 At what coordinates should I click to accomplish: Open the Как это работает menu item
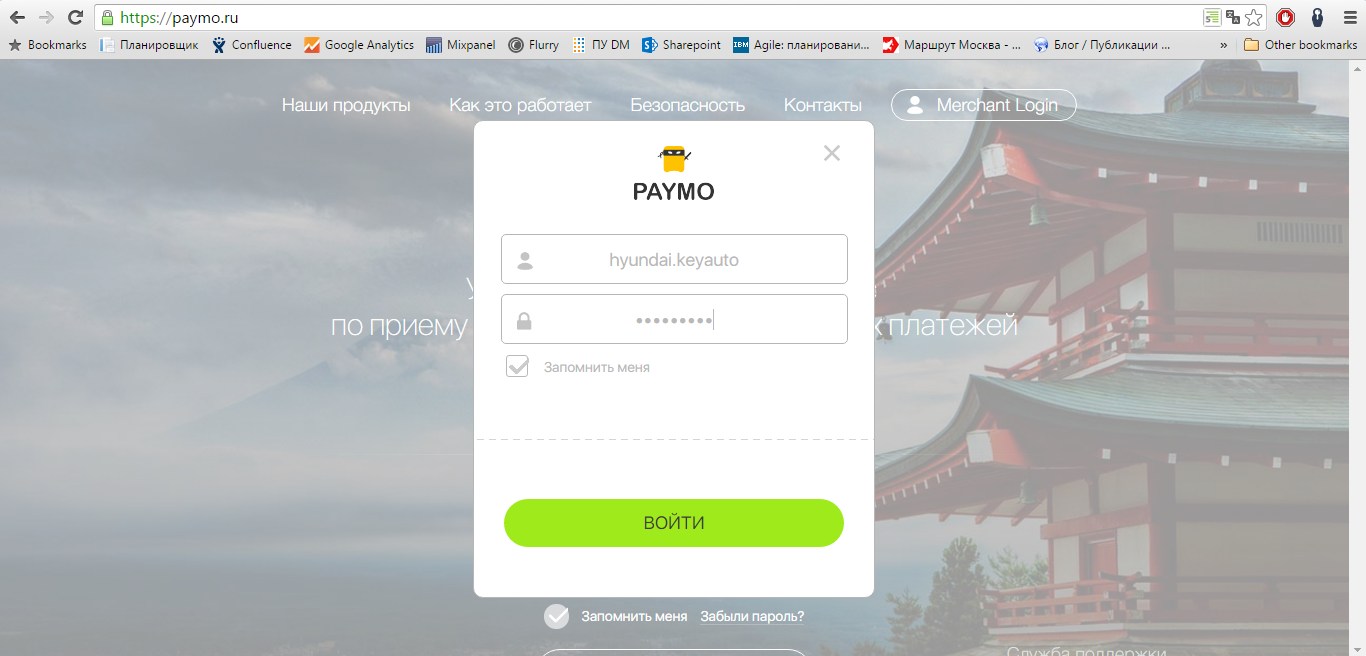point(520,105)
